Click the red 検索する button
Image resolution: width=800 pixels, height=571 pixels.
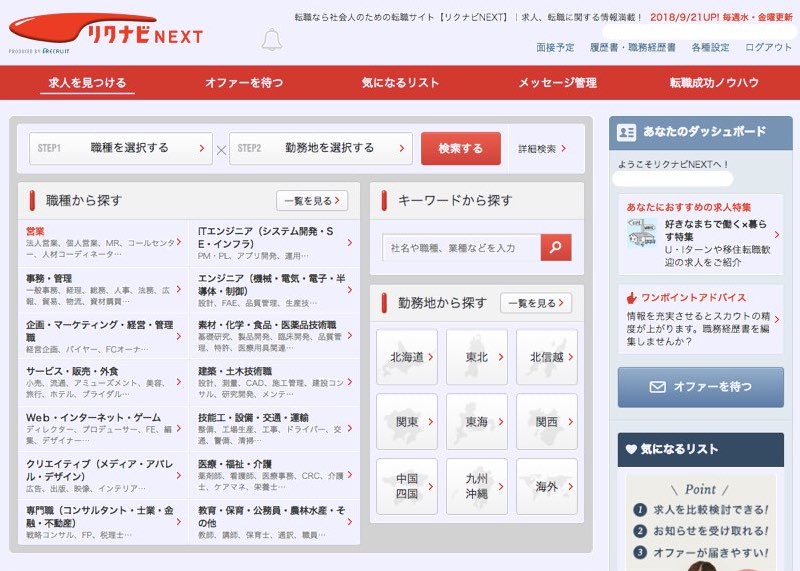point(461,148)
